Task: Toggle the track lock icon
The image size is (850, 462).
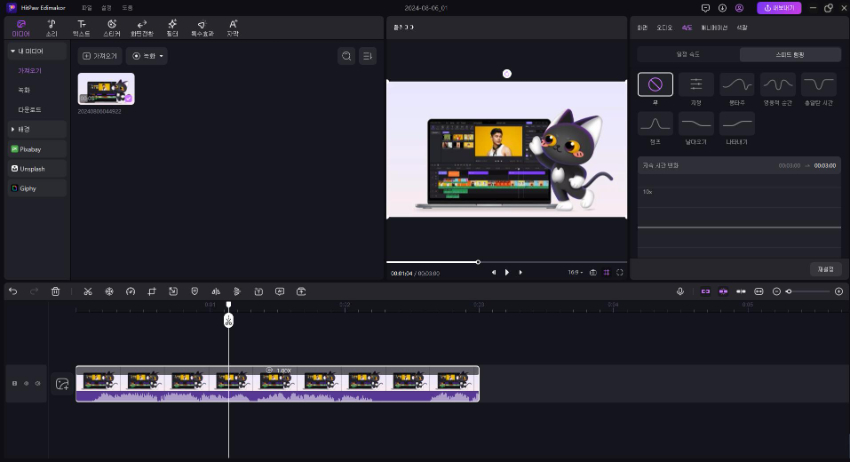Action: coord(14,383)
